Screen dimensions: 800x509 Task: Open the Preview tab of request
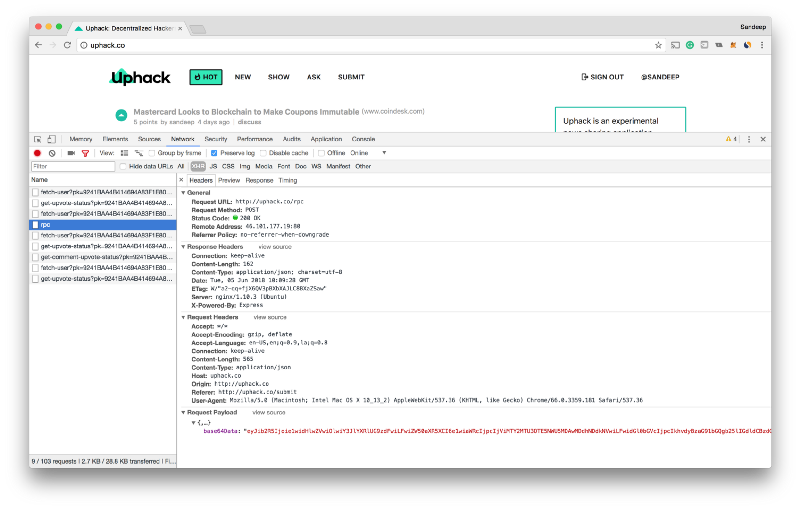click(x=229, y=180)
